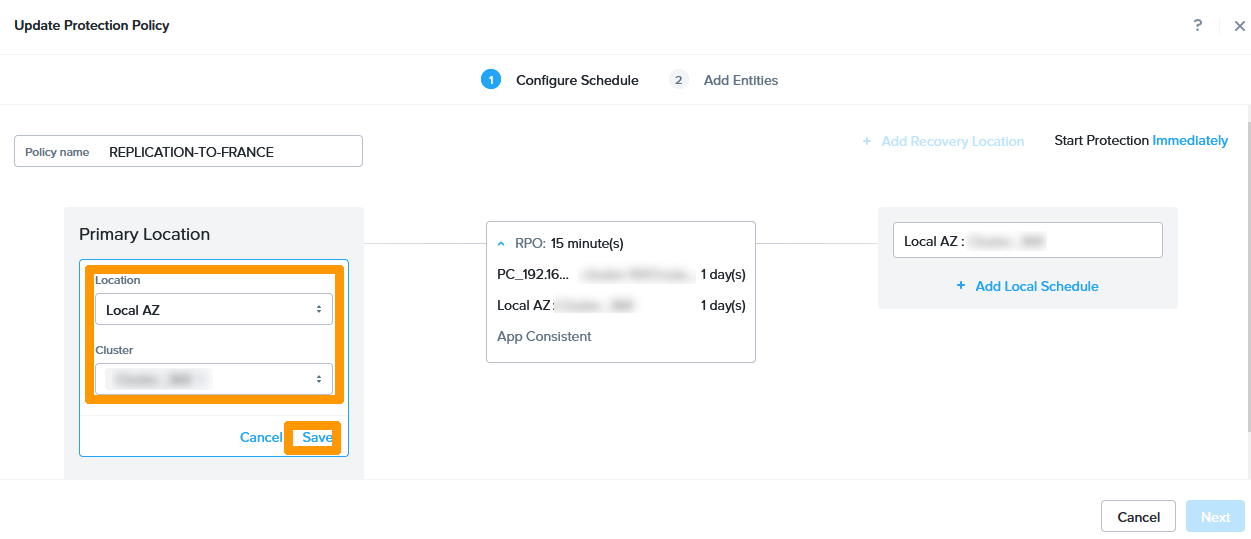
Task: Click the plus icon beside Add Local Schedule
Action: click(x=961, y=286)
